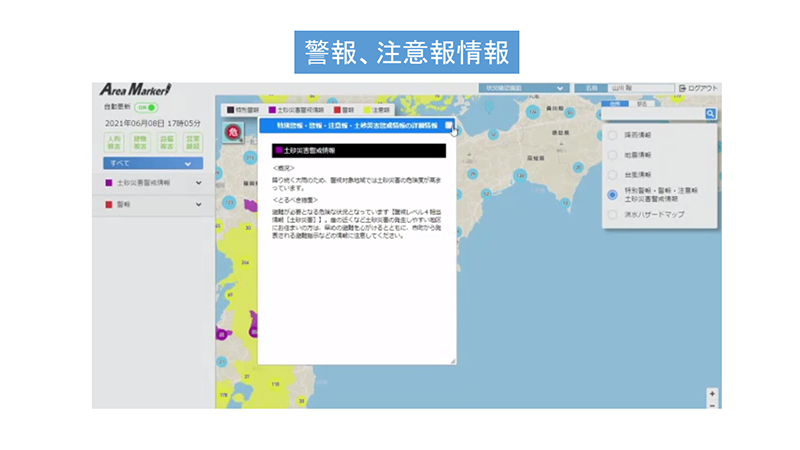The image size is (800, 450).
Task: Click the teardrop location pin on the map
Action: click(489, 107)
